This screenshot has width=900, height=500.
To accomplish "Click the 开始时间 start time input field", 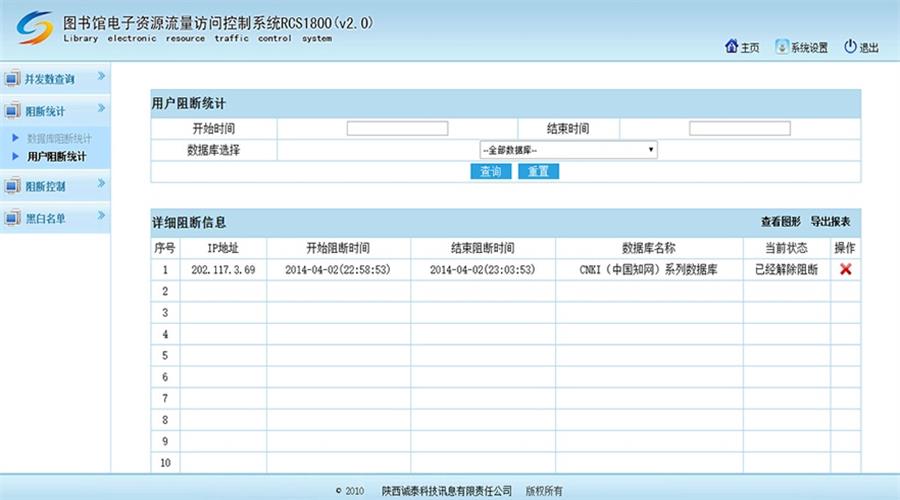I will [397, 129].
